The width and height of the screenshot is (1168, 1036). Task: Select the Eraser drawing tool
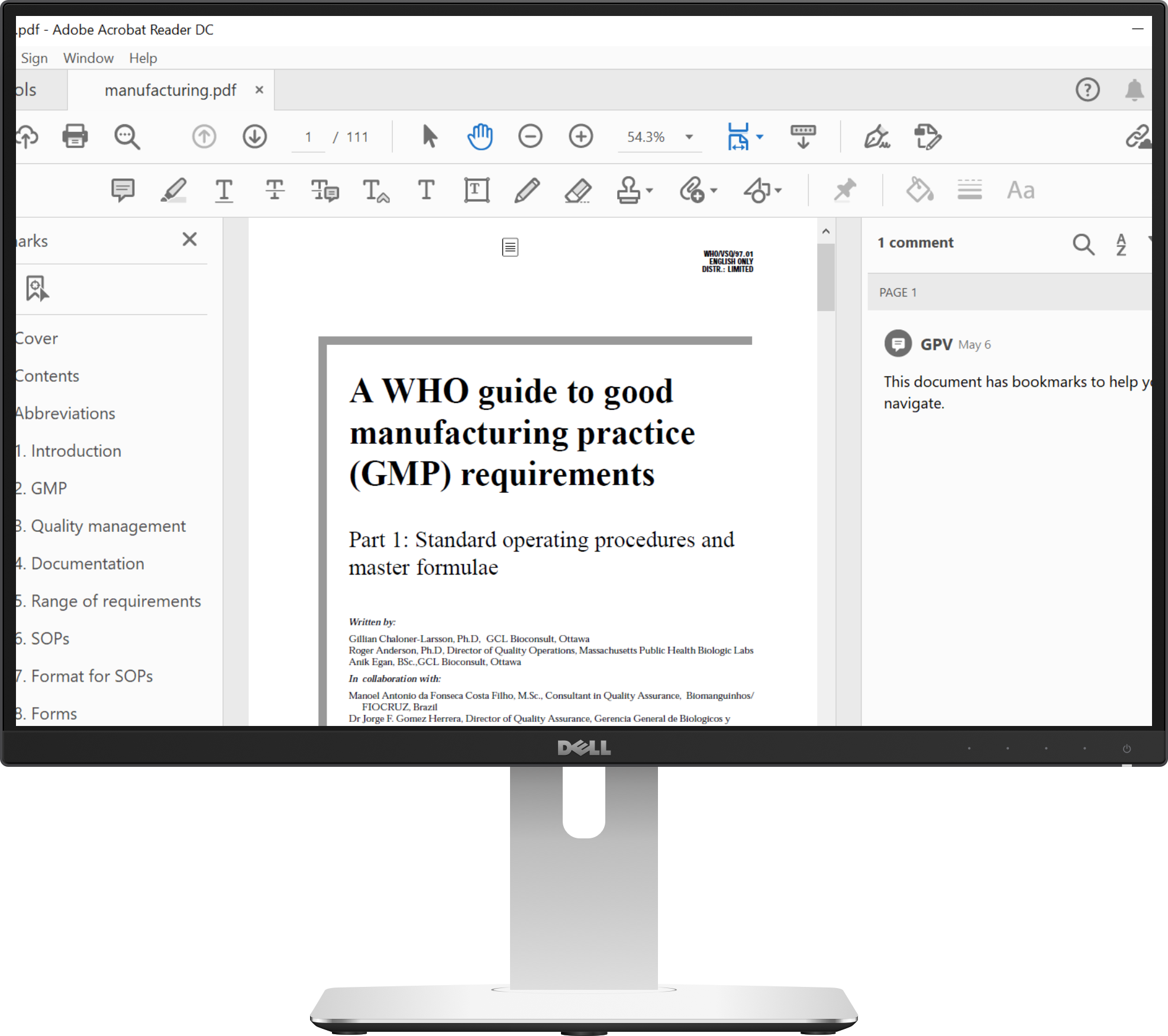click(x=577, y=191)
